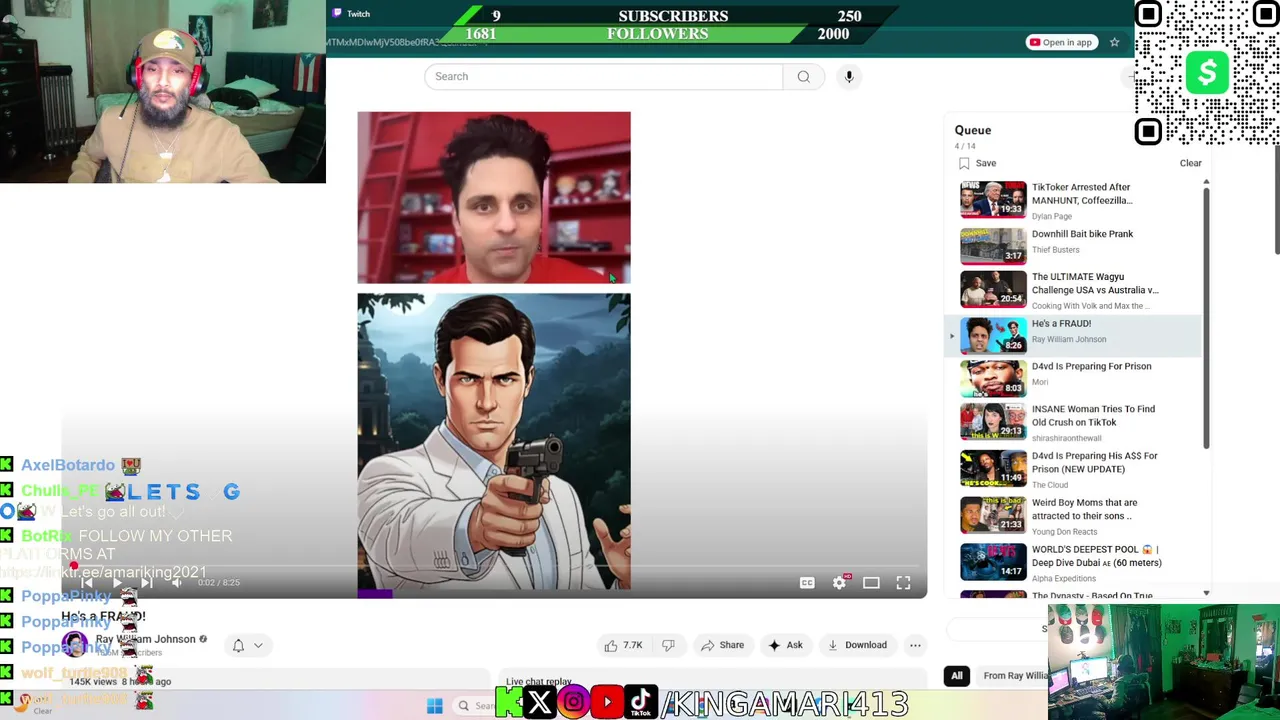This screenshot has height=720, width=1280.
Task: Click 'Weird Boy Moms that are attracted' title
Action: (x=1084, y=509)
